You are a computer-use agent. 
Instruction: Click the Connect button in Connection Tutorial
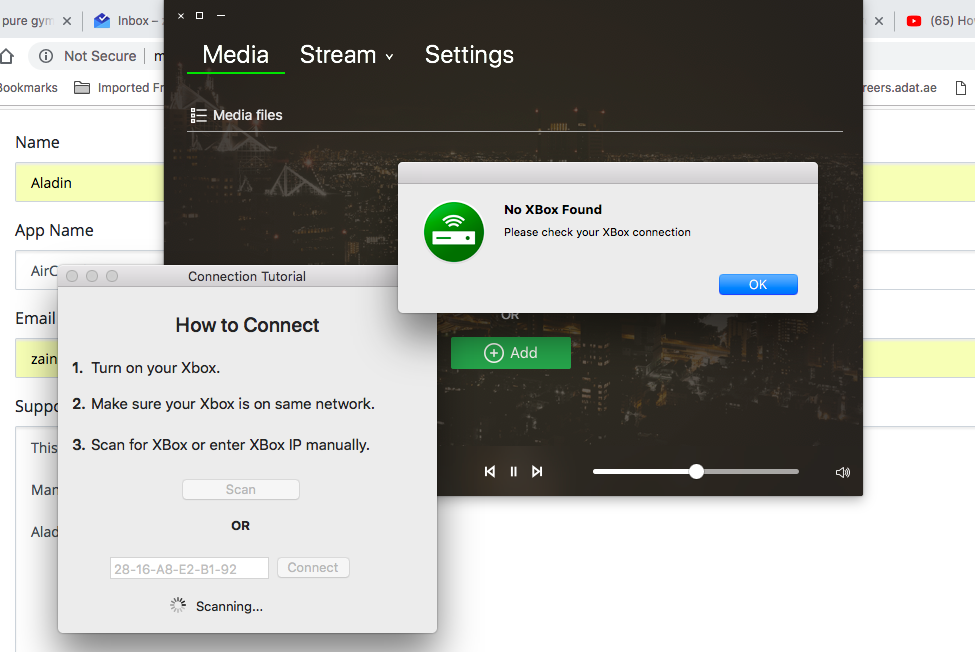313,567
